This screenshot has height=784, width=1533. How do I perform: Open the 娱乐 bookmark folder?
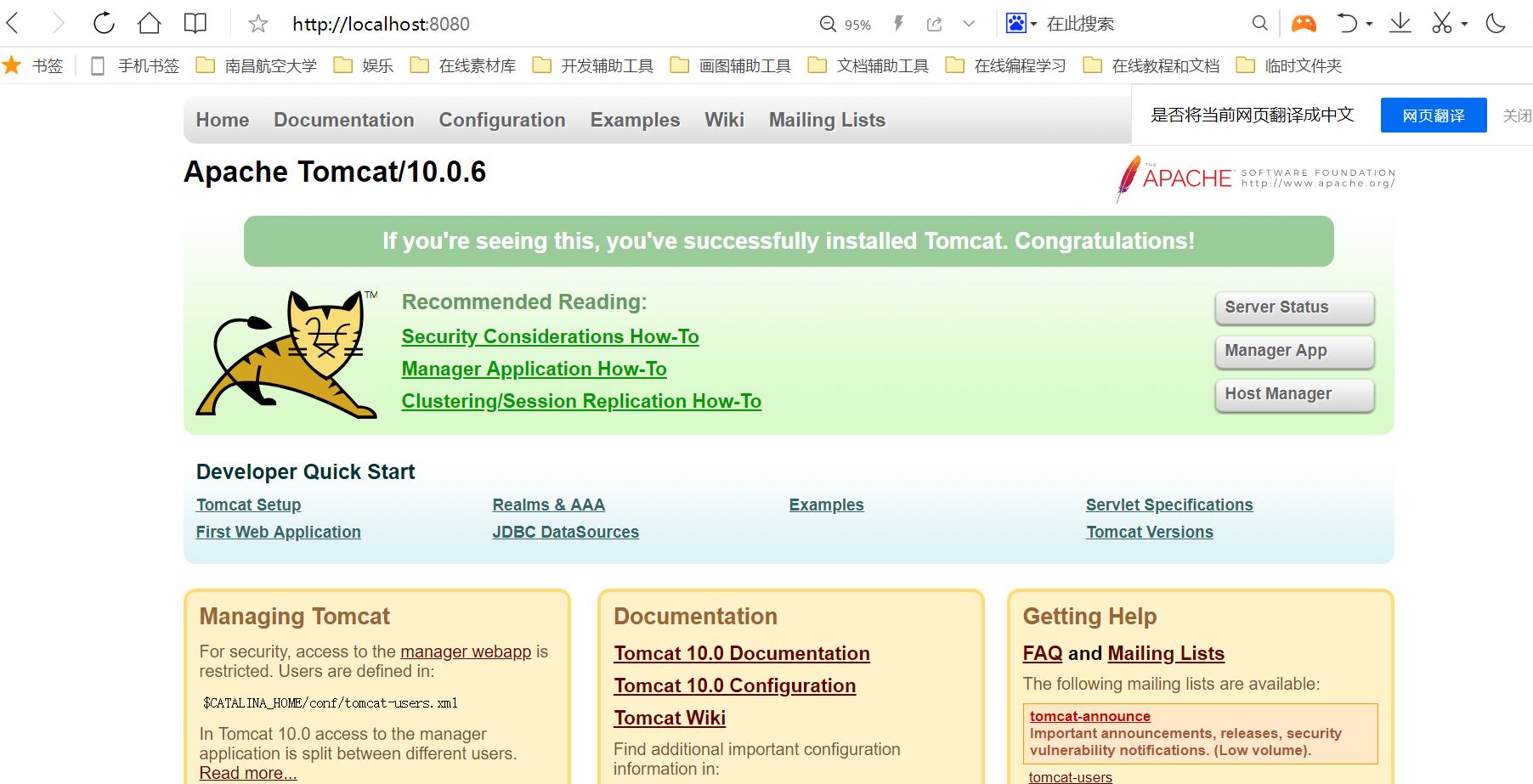coord(364,65)
